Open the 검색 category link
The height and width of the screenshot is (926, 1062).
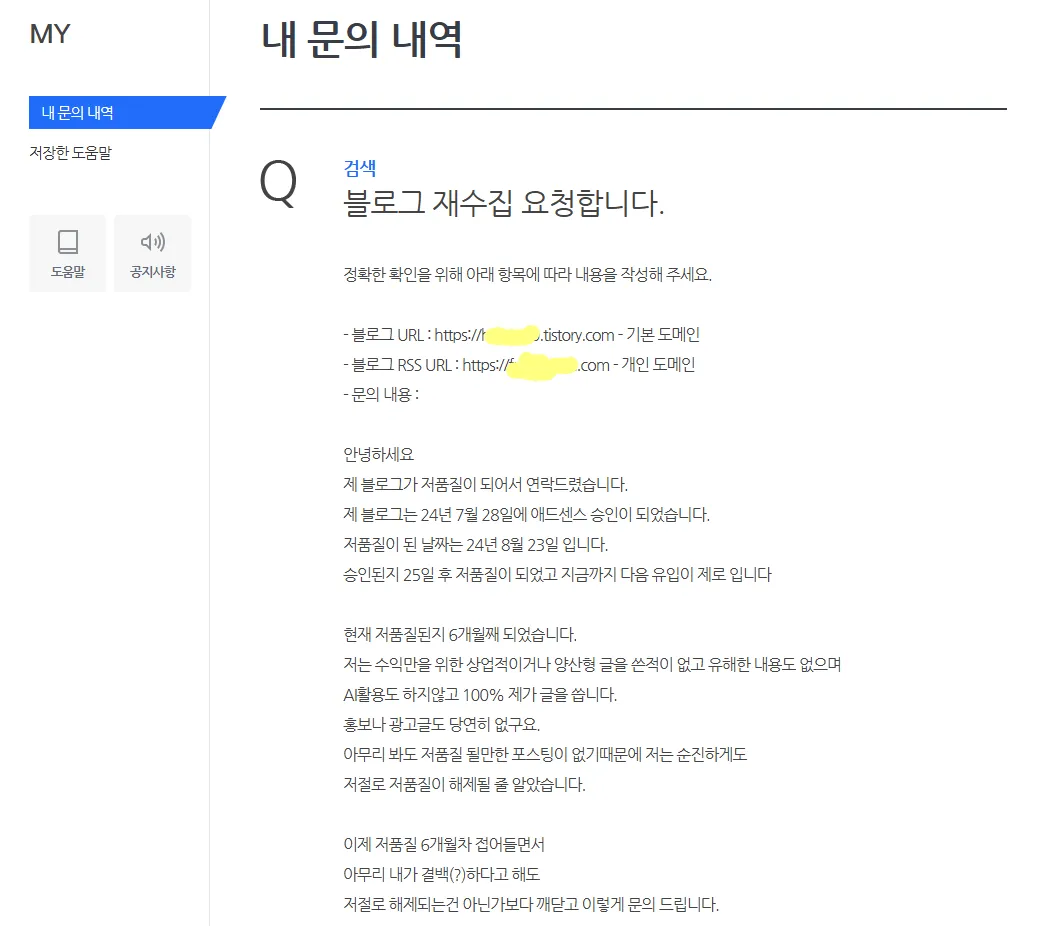357,168
